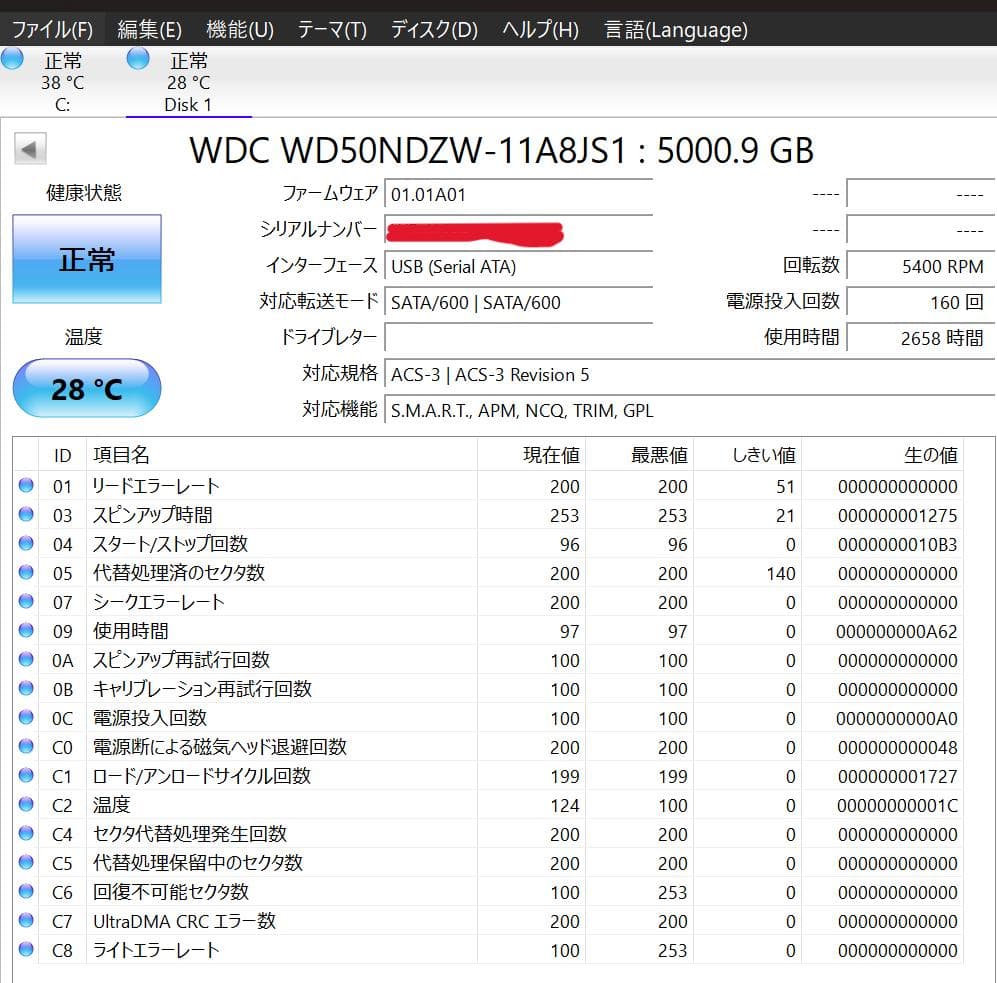
Task: Click the power-on count 160 回 field
Action: point(920,303)
